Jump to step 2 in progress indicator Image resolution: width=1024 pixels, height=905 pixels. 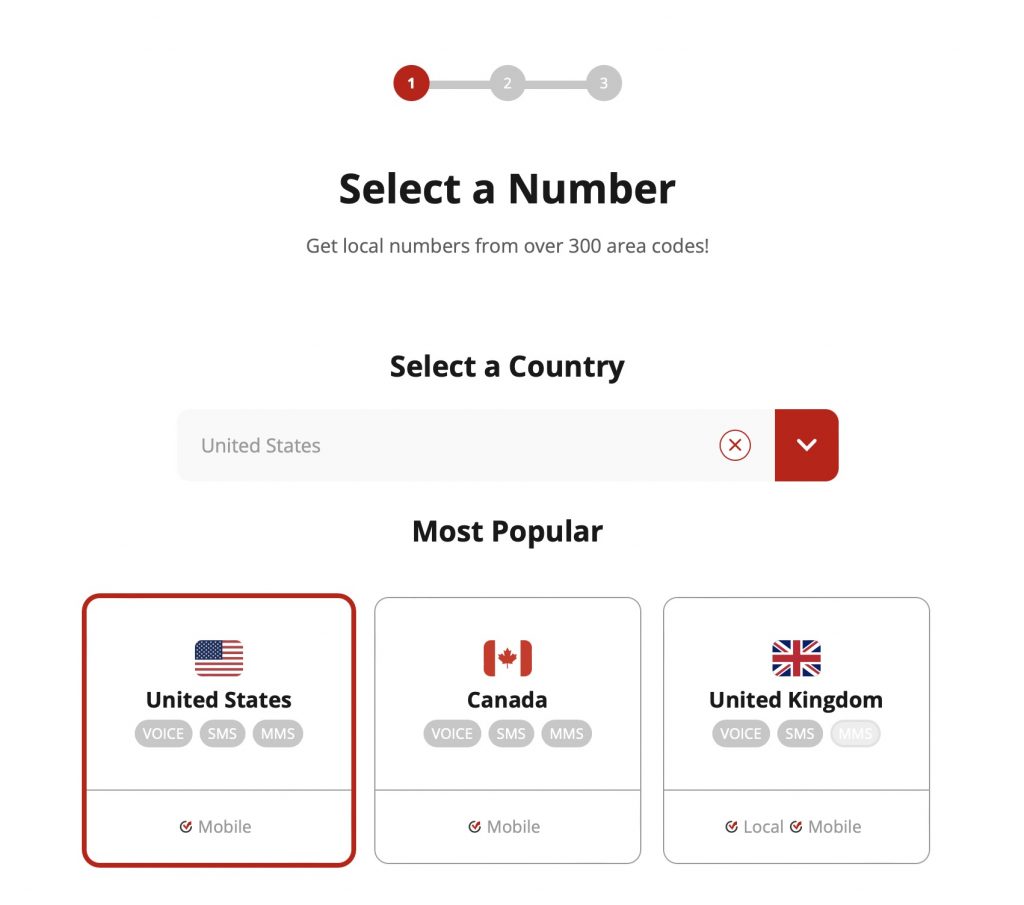507,83
